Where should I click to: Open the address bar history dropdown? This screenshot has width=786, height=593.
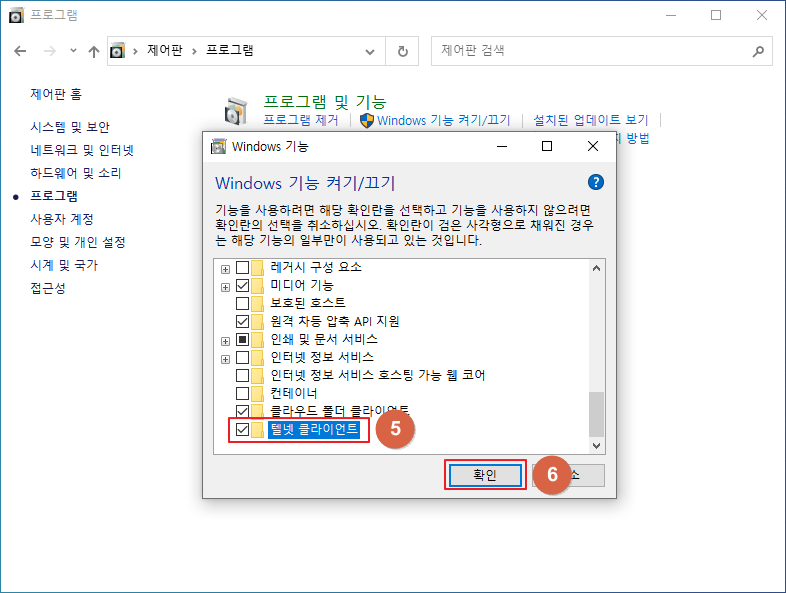point(370,52)
